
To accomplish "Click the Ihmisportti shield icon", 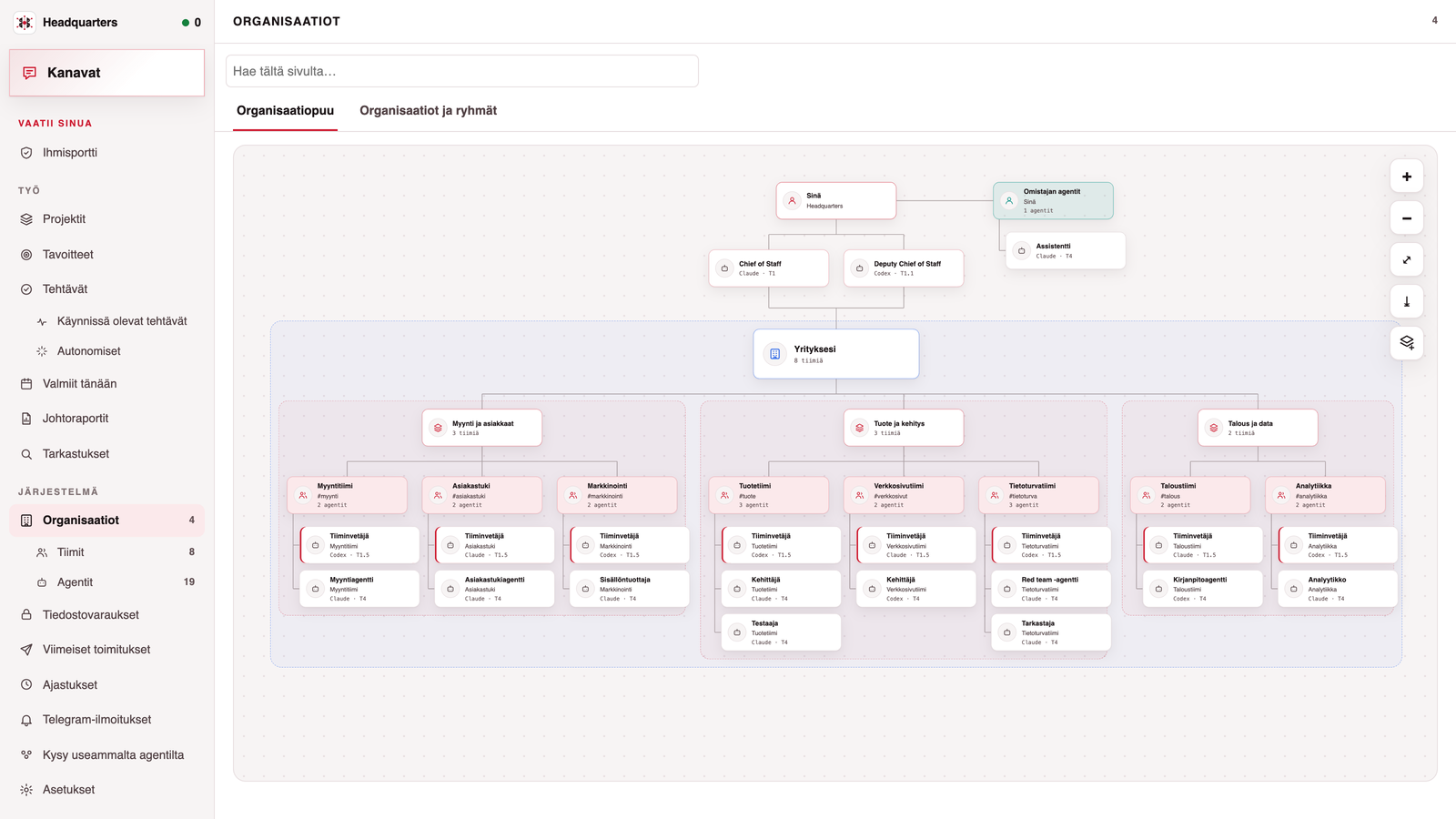I will (26, 153).
